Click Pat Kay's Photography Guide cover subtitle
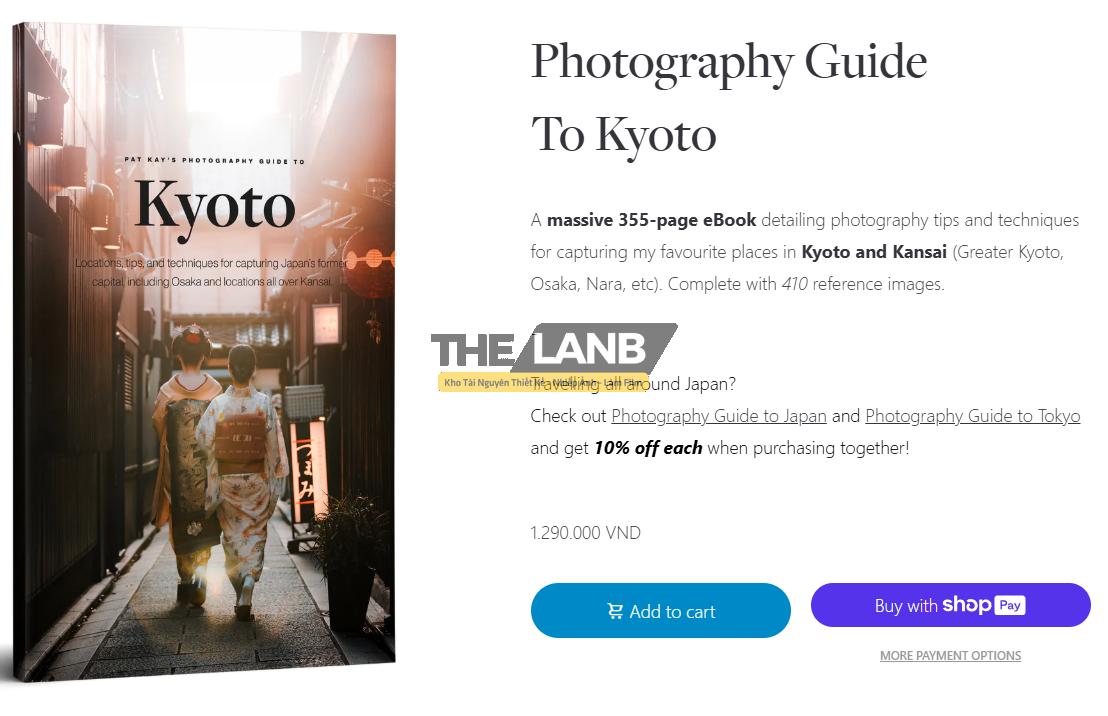Screen dimensions: 1108x716 (x=214, y=160)
